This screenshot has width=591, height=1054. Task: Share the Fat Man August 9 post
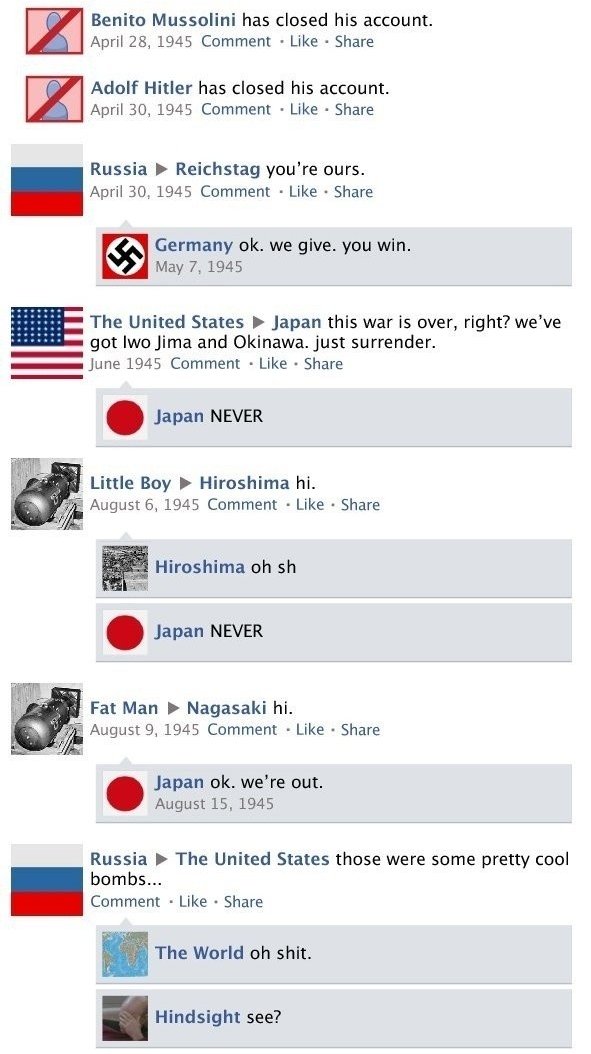360,729
